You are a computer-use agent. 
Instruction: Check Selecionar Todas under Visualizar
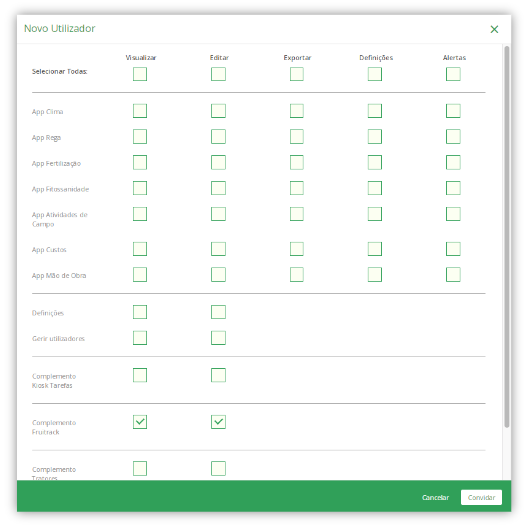(140, 74)
